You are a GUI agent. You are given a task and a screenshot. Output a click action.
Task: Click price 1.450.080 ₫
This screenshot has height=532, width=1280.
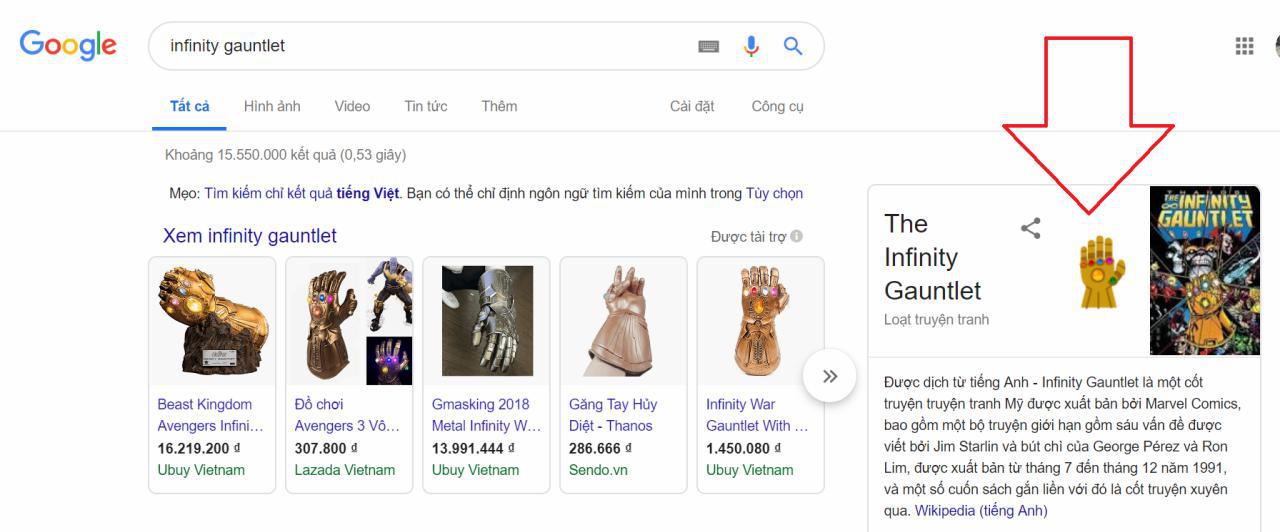(744, 448)
